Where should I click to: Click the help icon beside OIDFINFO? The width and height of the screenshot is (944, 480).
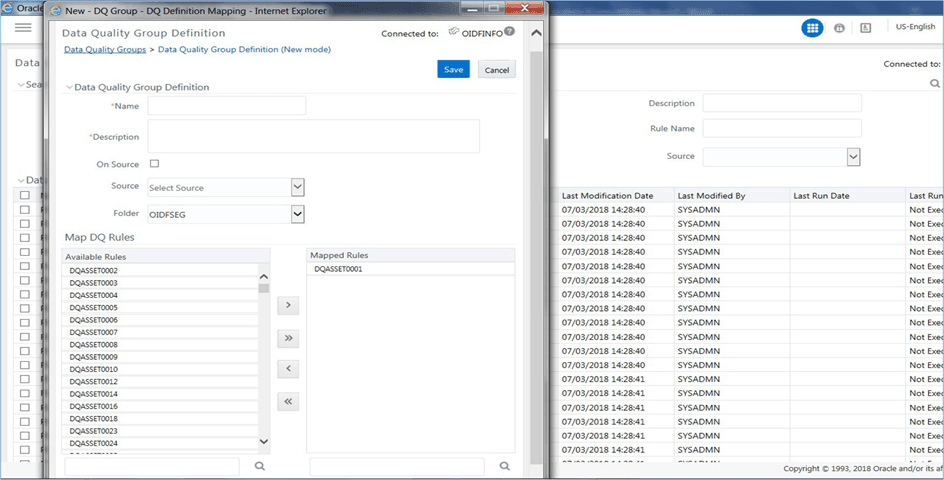509,31
